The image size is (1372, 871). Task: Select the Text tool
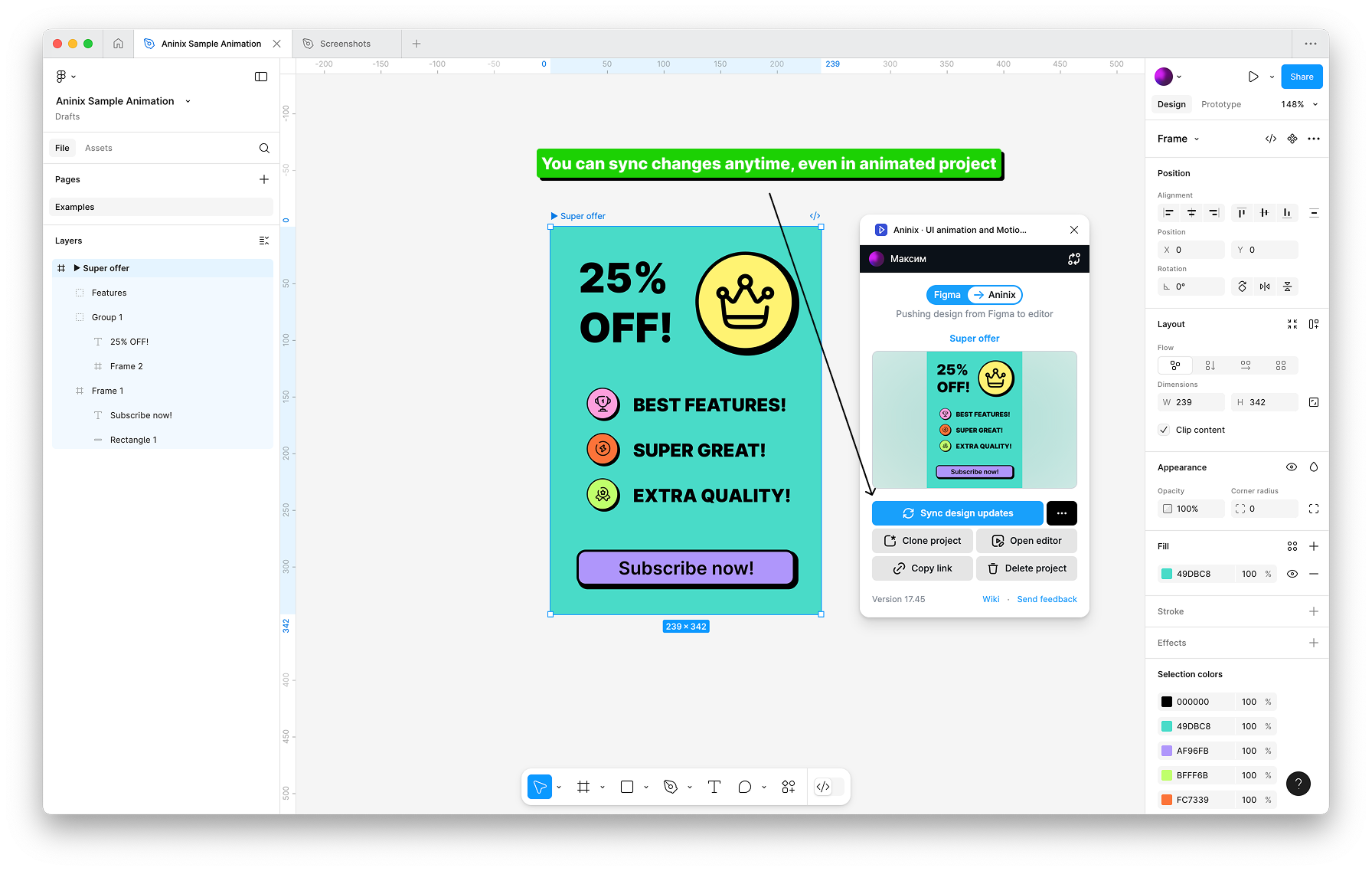[x=714, y=787]
